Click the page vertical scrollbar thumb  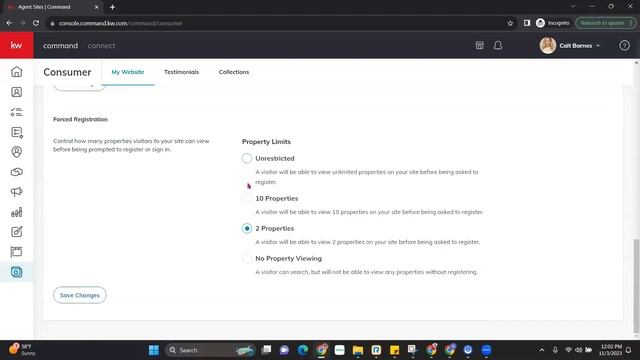pos(636,286)
